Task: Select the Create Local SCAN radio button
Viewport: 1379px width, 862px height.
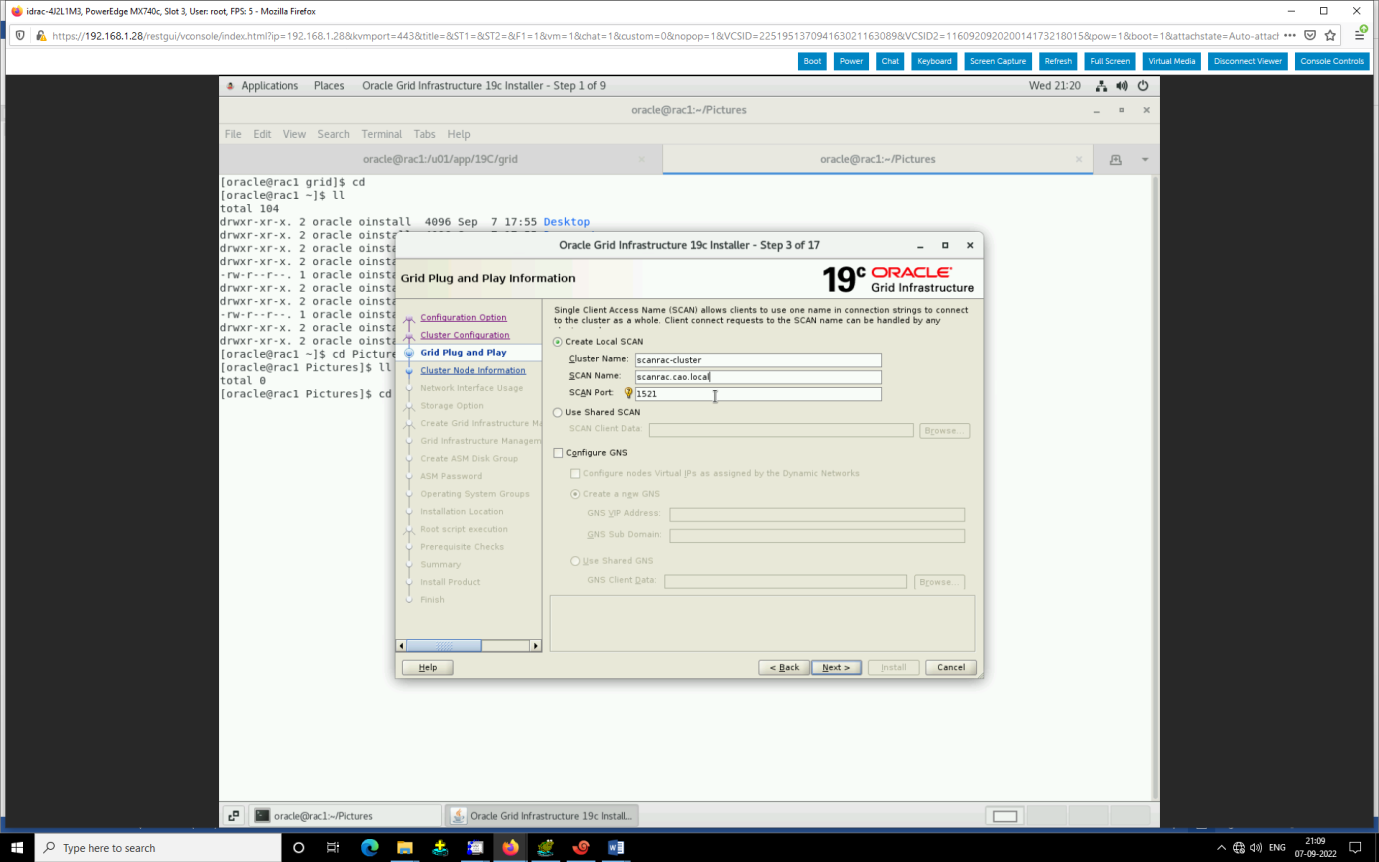Action: click(x=558, y=342)
